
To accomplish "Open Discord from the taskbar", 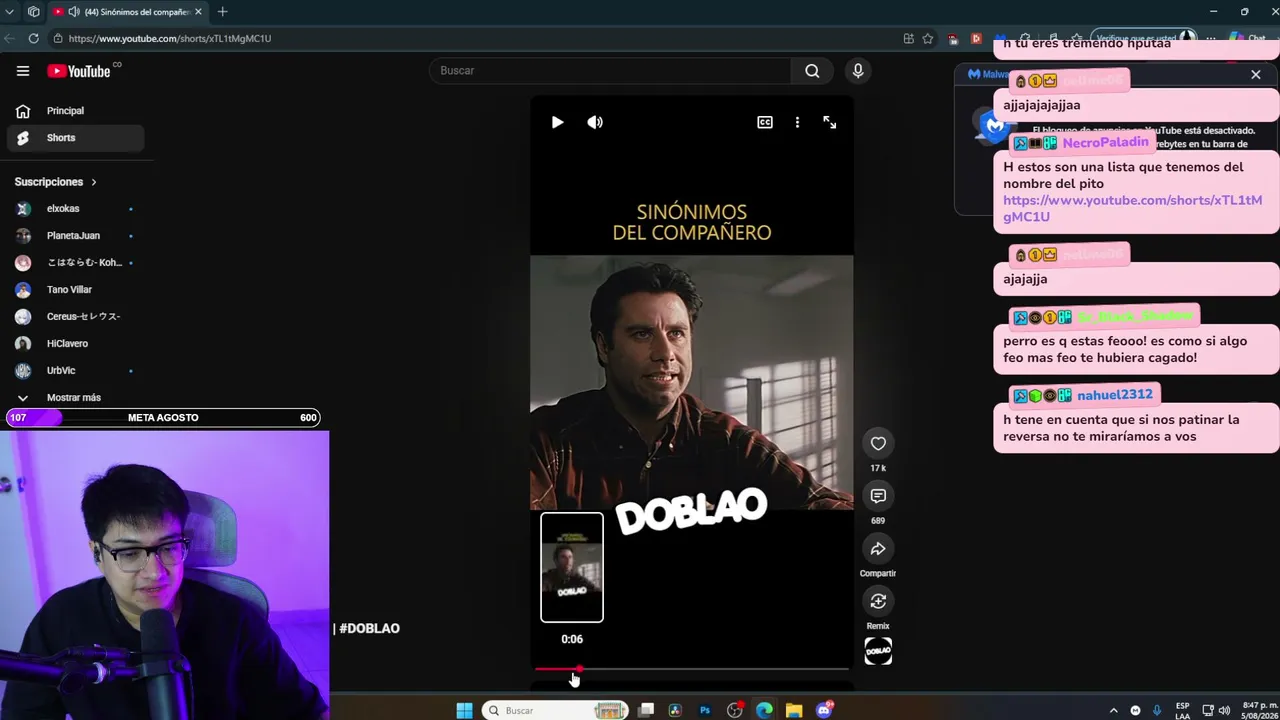I will [x=824, y=710].
